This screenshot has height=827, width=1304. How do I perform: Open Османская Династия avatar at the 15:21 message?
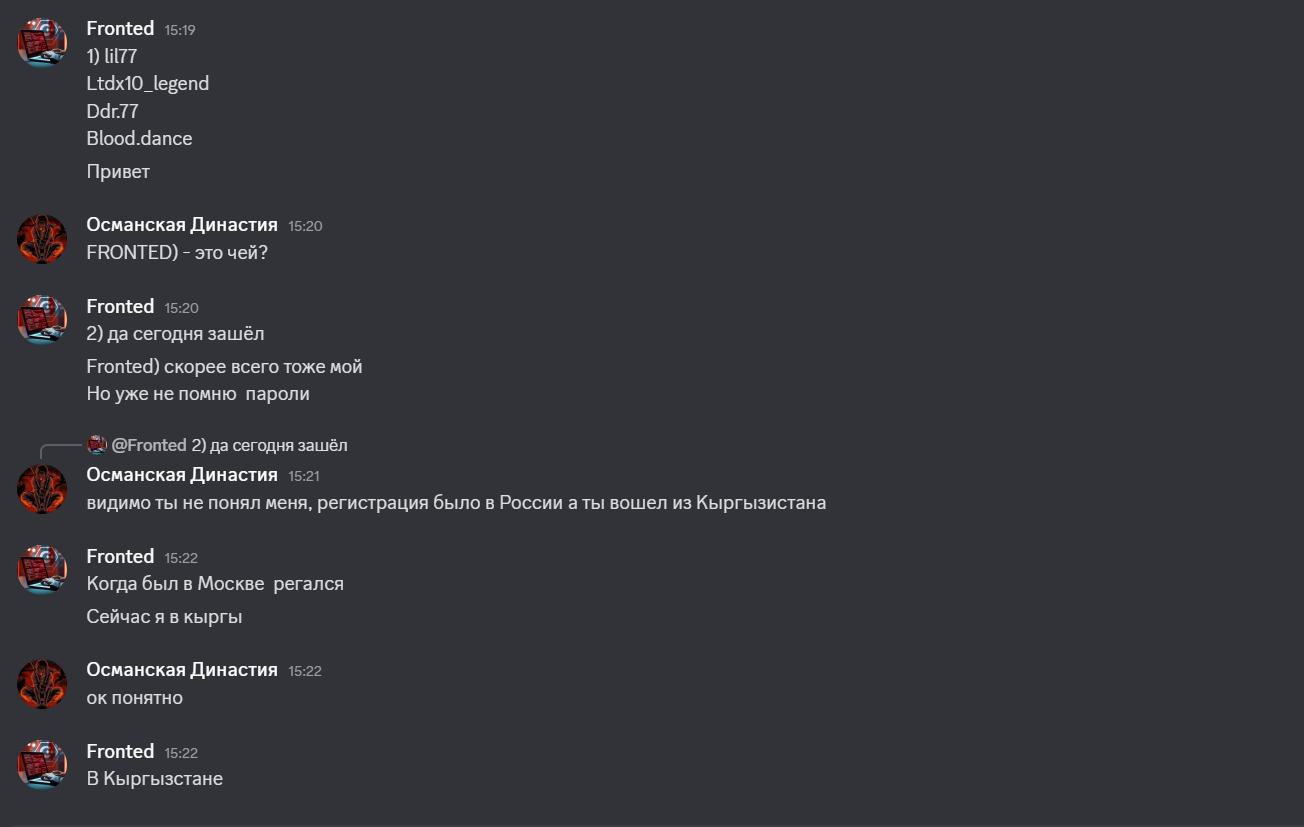click(42, 488)
